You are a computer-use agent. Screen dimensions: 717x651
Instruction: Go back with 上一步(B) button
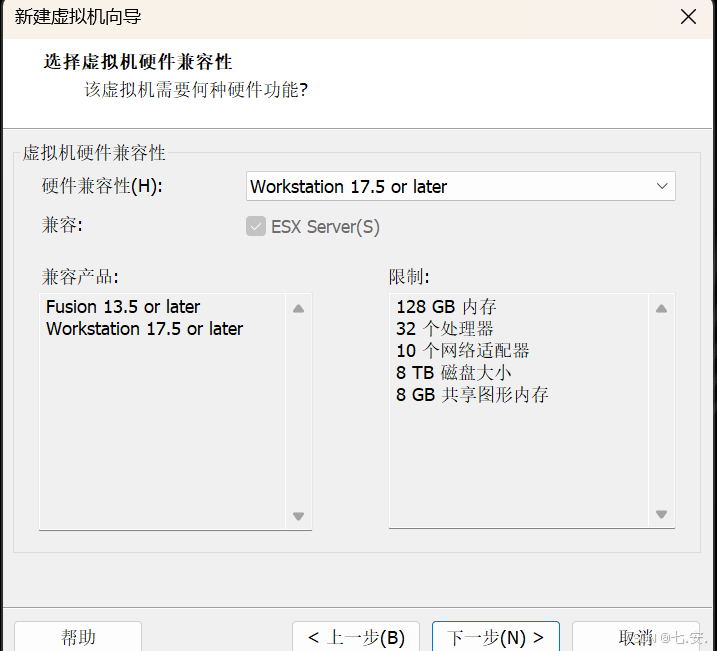tap(356, 636)
